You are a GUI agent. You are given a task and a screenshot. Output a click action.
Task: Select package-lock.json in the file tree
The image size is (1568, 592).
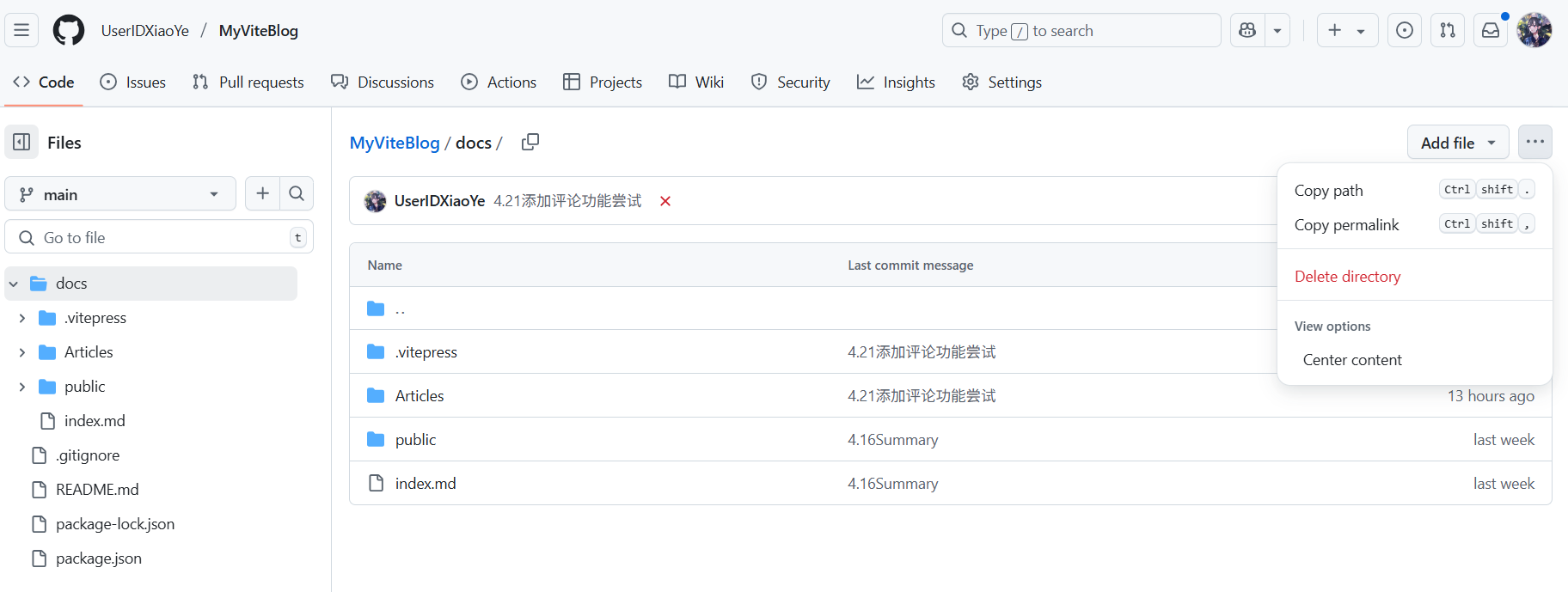pyautogui.click(x=115, y=524)
